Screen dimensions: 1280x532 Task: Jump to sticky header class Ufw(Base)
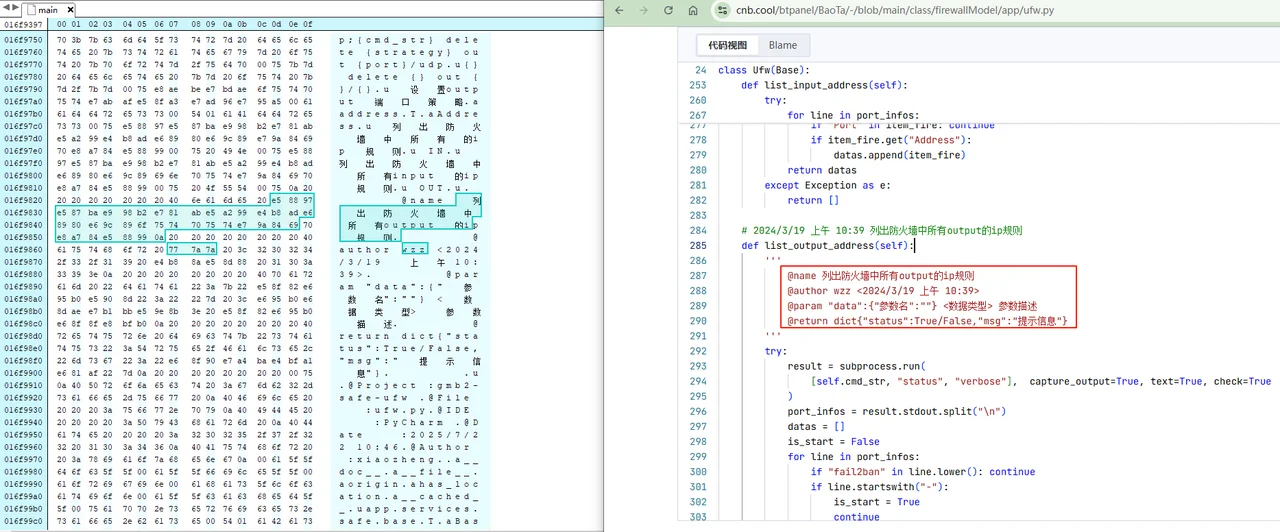pos(763,70)
